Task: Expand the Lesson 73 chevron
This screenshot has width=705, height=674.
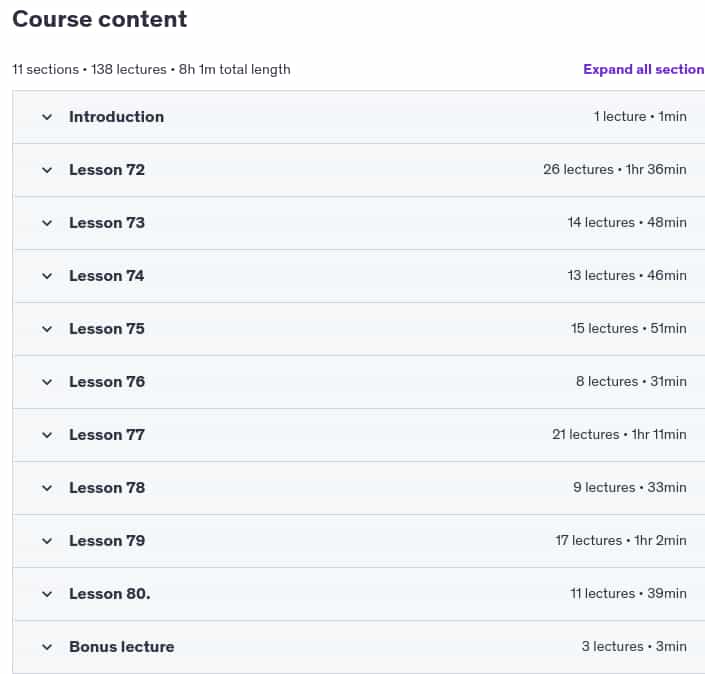Action: (x=47, y=223)
